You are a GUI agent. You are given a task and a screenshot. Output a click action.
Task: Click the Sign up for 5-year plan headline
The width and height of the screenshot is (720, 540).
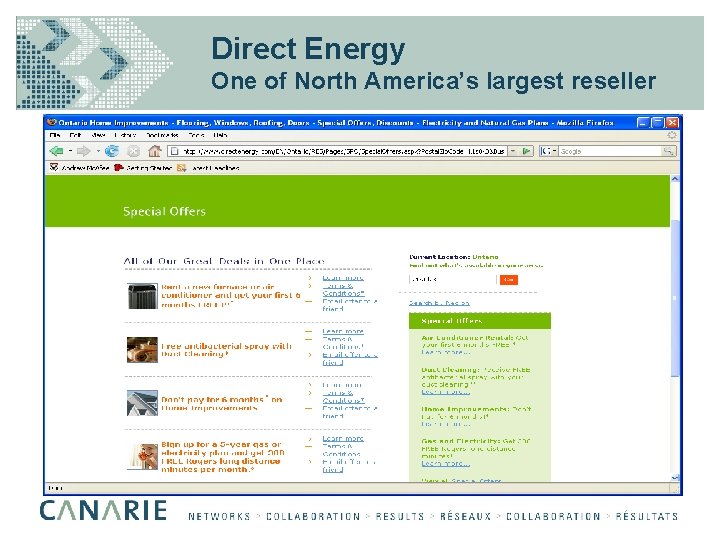click(x=222, y=457)
